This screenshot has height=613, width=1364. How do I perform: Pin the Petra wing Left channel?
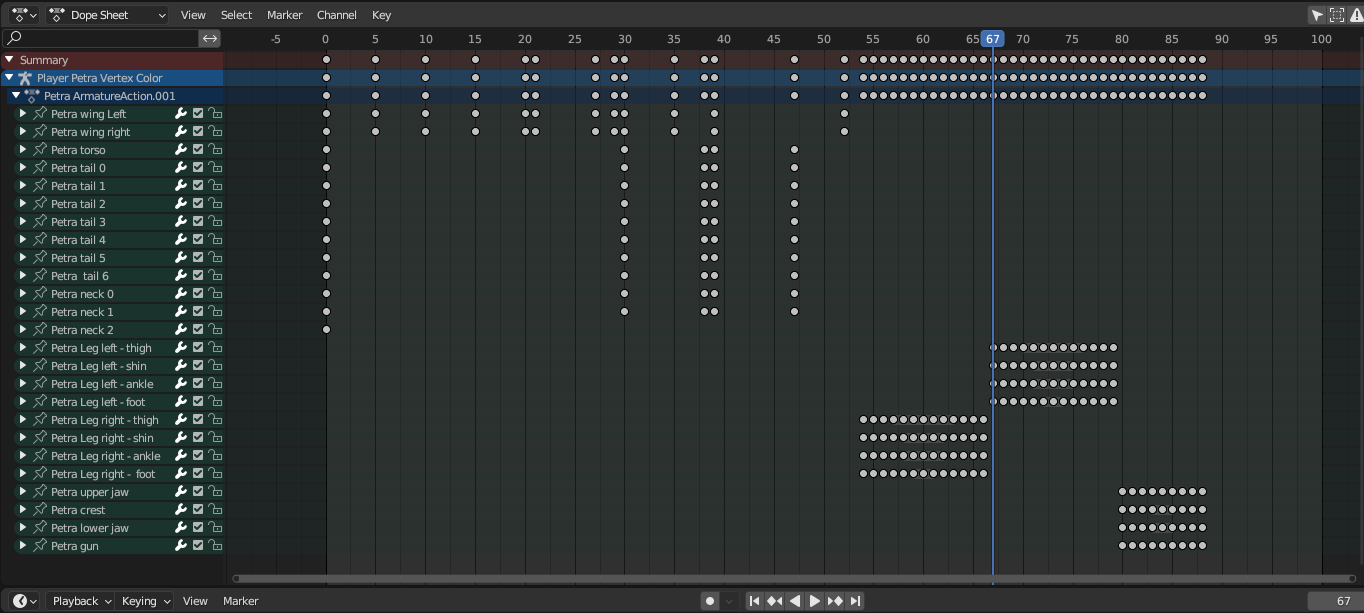[40, 114]
